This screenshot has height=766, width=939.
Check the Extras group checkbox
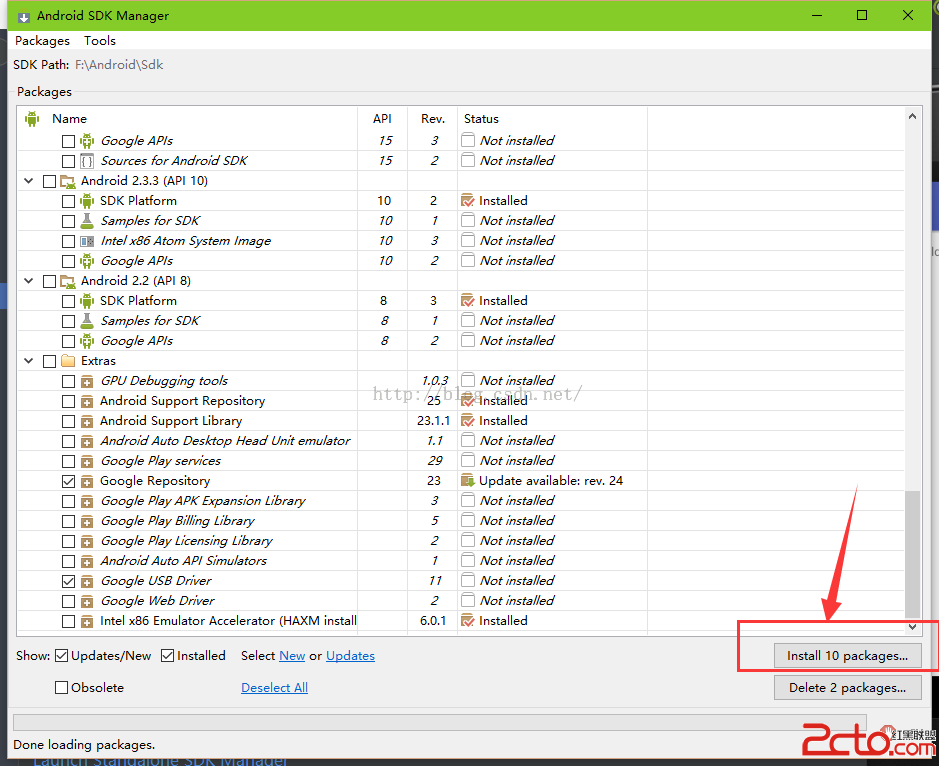click(x=50, y=361)
